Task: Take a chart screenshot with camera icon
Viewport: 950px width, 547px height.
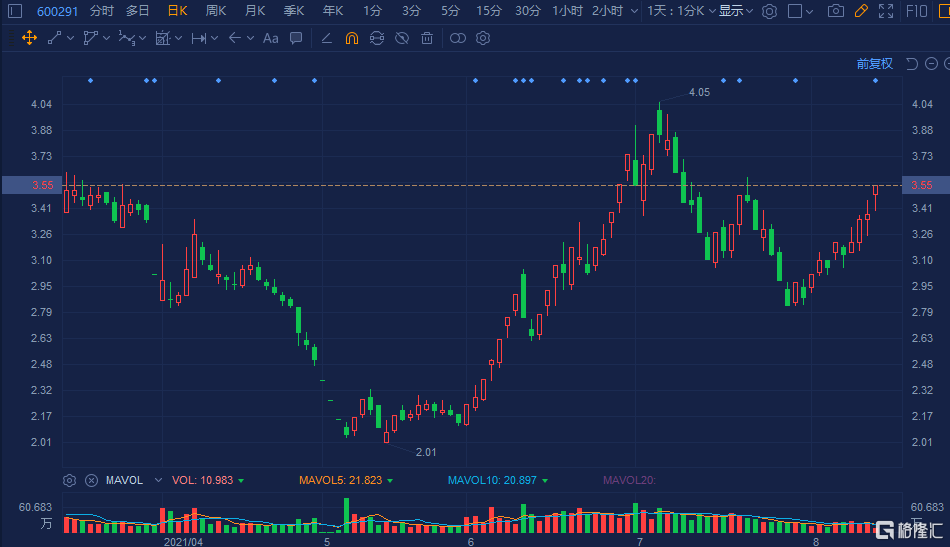Action: point(835,11)
